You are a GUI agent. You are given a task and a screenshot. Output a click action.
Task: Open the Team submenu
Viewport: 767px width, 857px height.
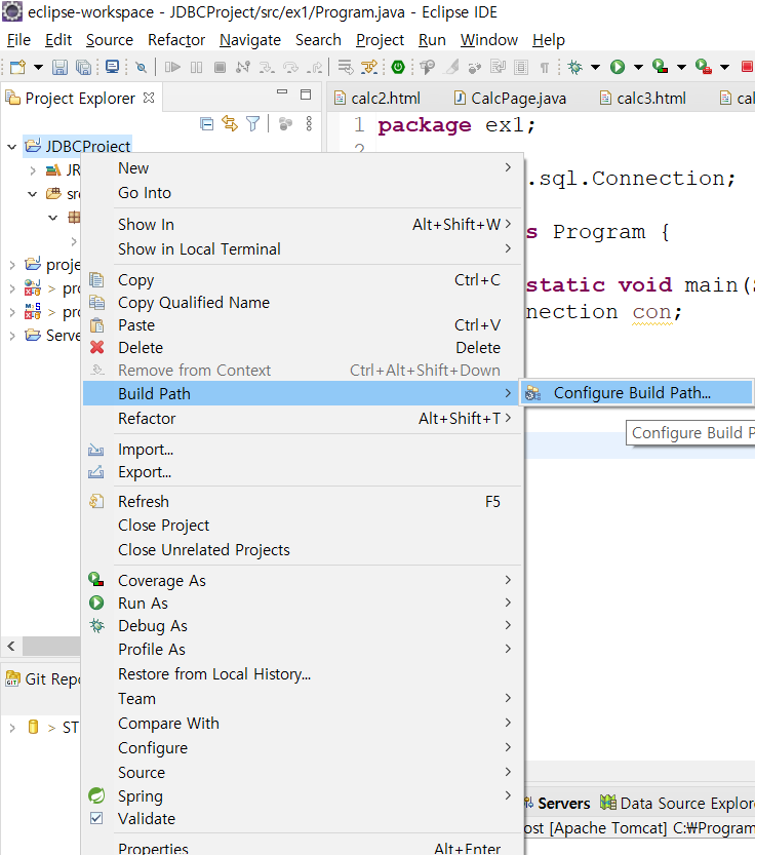(x=302, y=699)
